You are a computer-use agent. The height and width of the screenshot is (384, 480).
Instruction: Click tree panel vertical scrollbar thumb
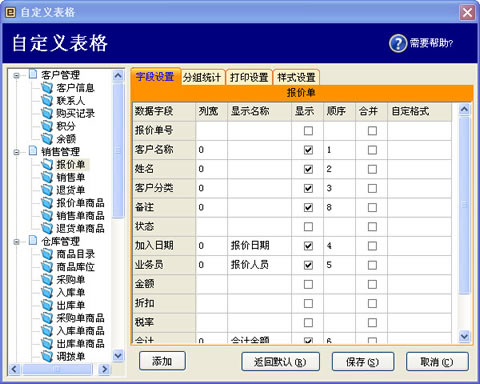pos(118,151)
